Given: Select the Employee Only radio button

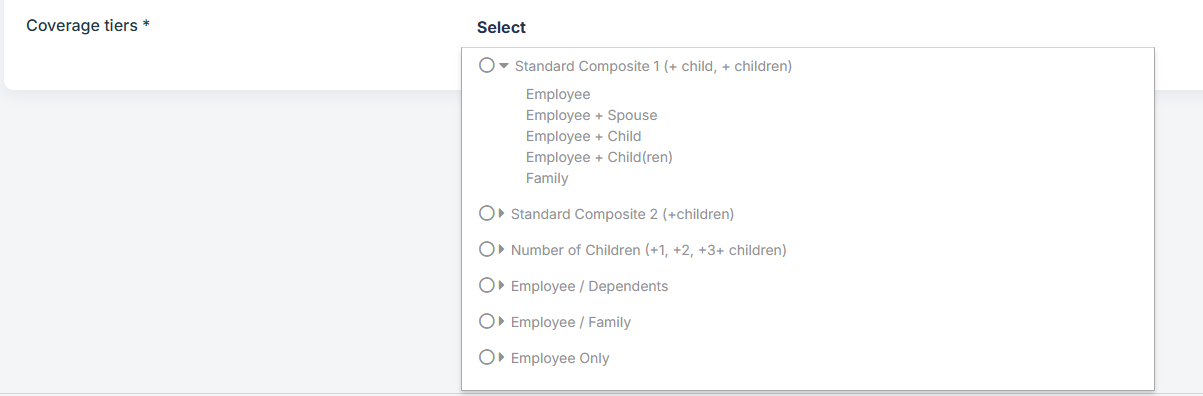Looking at the screenshot, I should [487, 357].
